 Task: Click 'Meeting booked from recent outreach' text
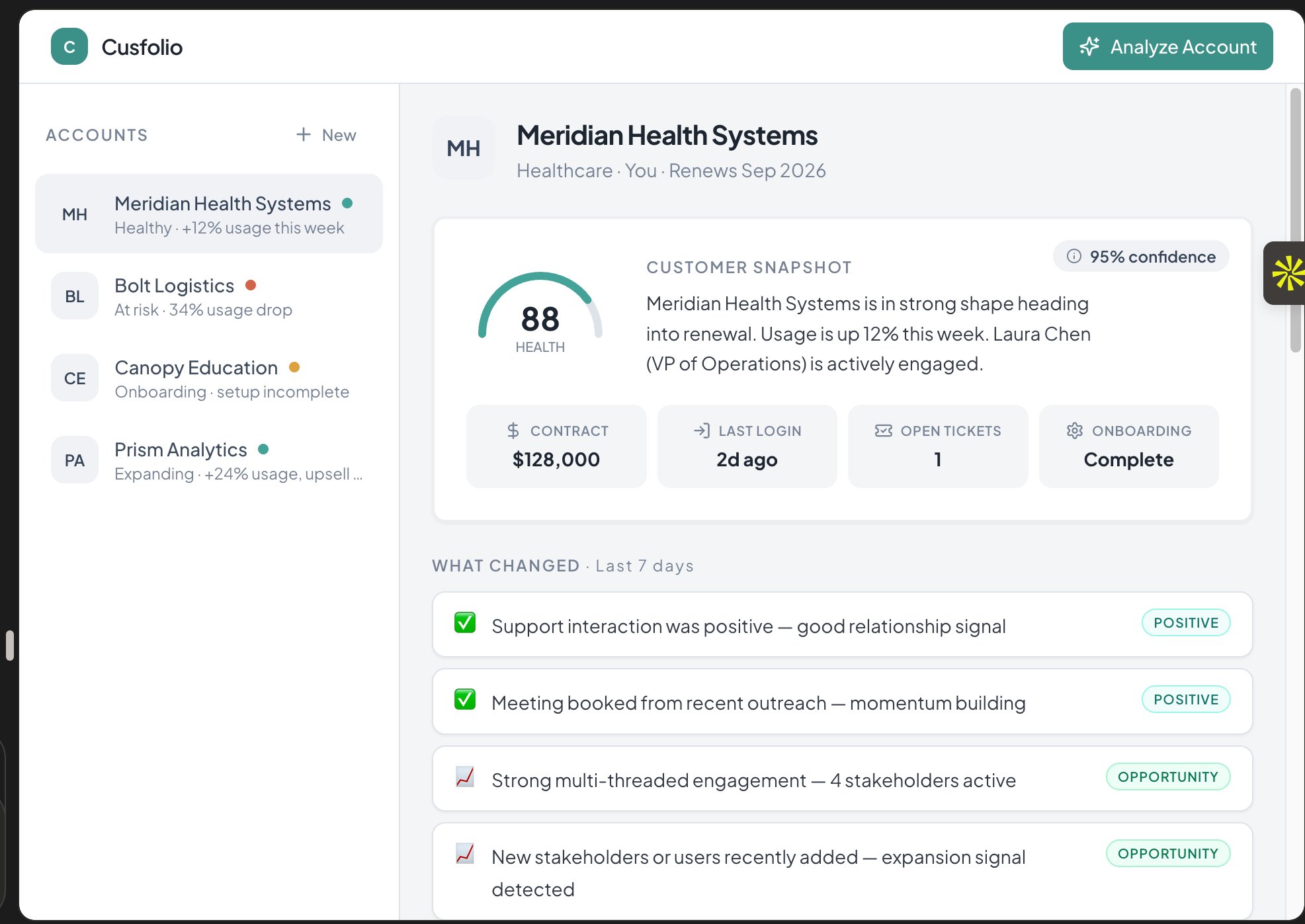[x=759, y=702]
